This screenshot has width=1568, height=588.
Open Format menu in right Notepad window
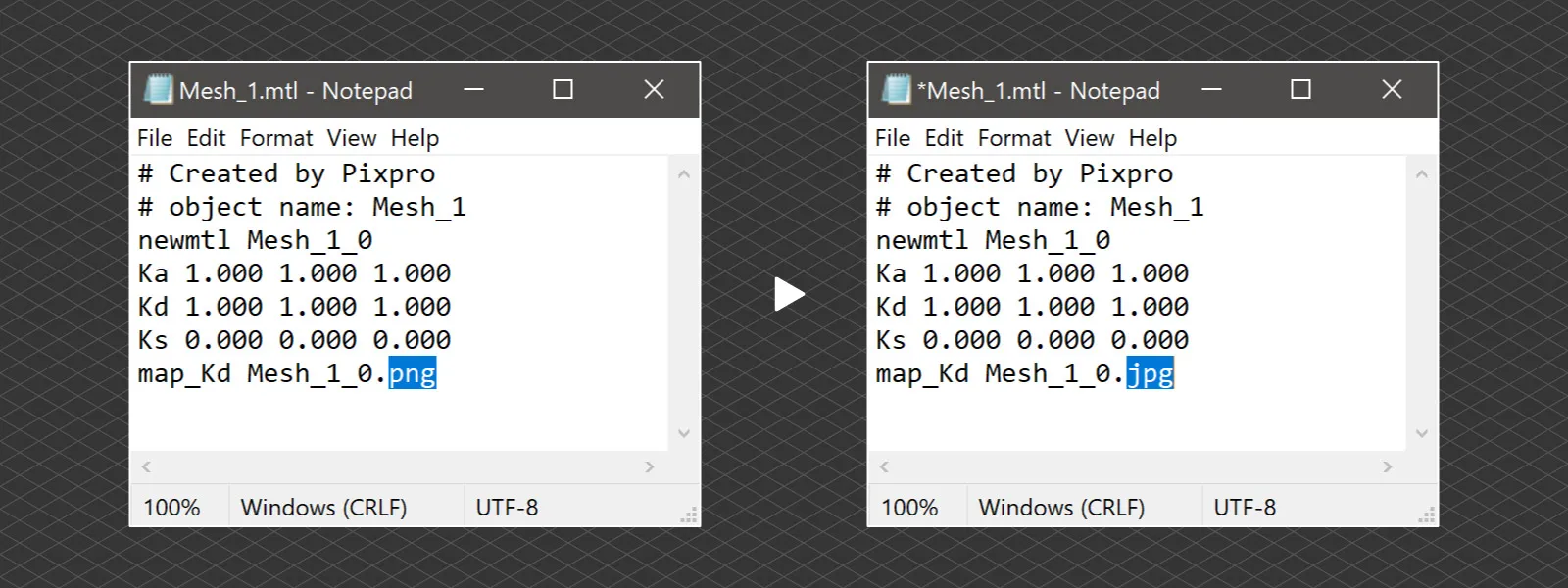coord(1014,138)
